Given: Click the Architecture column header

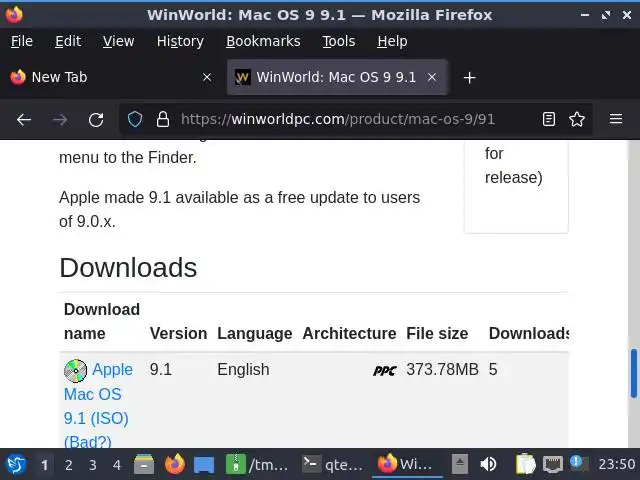Looking at the screenshot, I should pyautogui.click(x=349, y=333).
